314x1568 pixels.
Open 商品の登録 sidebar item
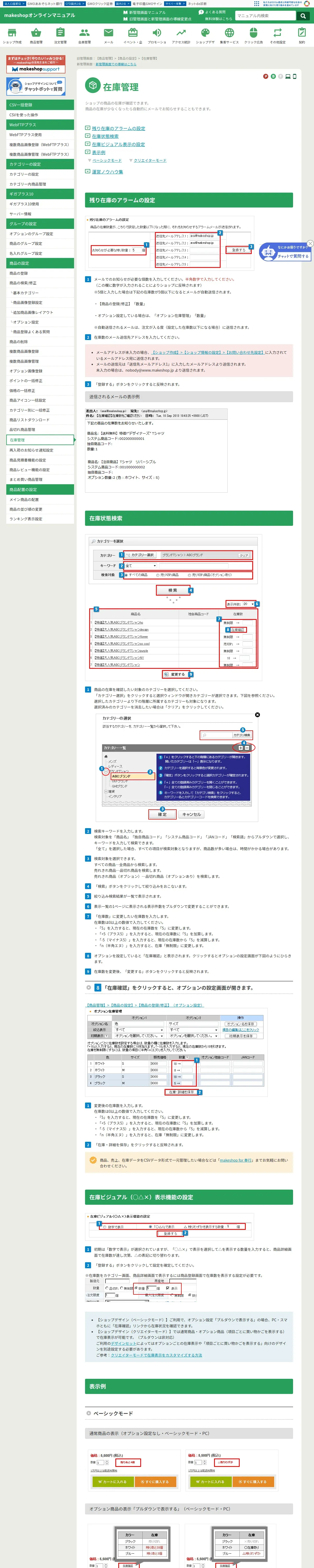(40, 273)
